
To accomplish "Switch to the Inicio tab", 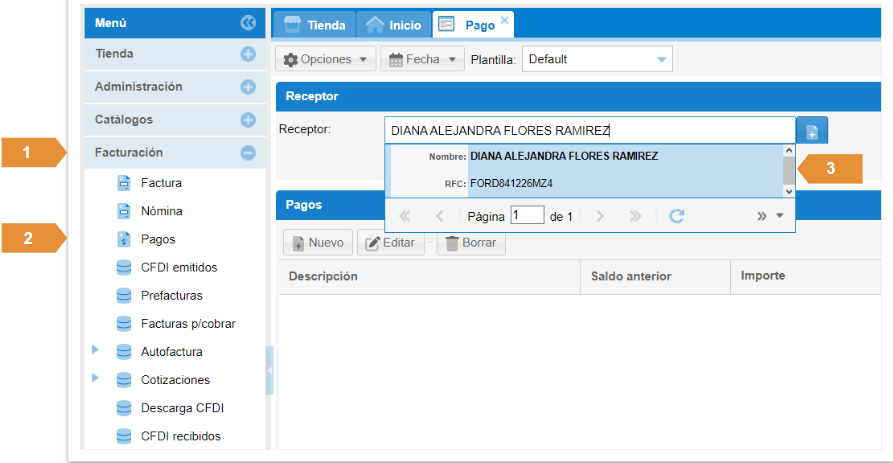I will (x=393, y=25).
